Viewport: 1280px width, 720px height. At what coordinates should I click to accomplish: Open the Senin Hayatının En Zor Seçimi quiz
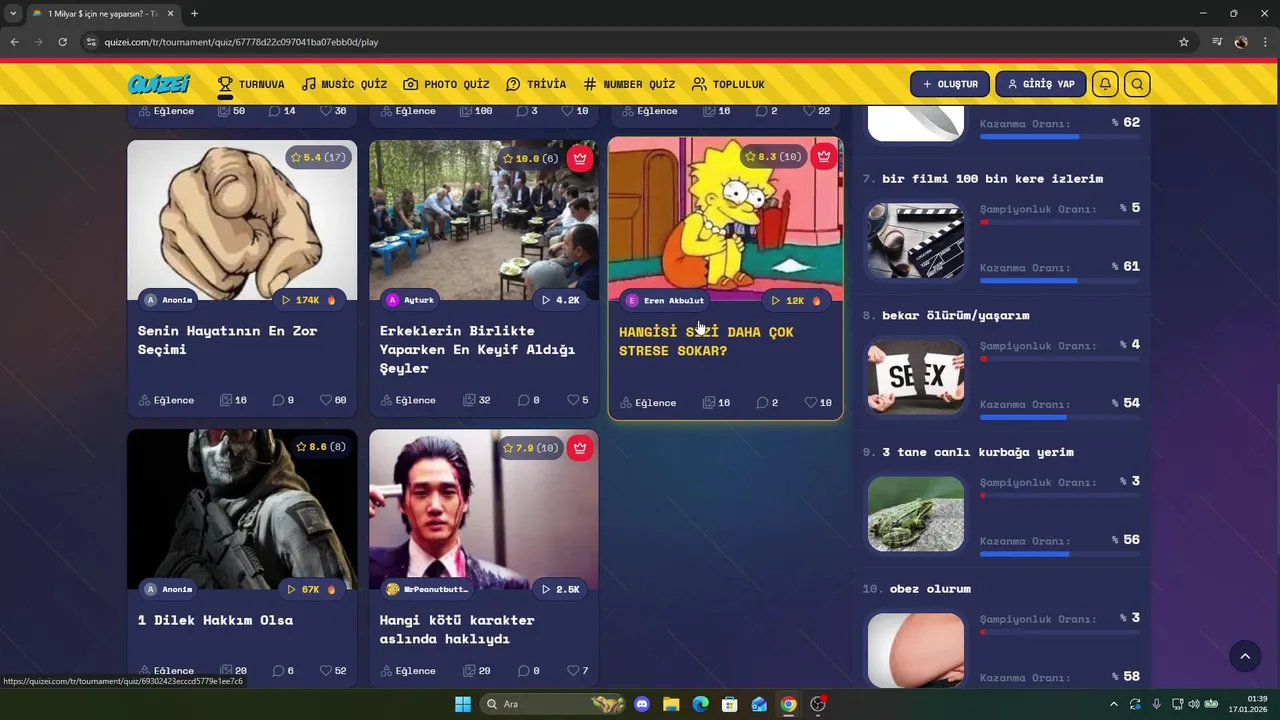(227, 340)
